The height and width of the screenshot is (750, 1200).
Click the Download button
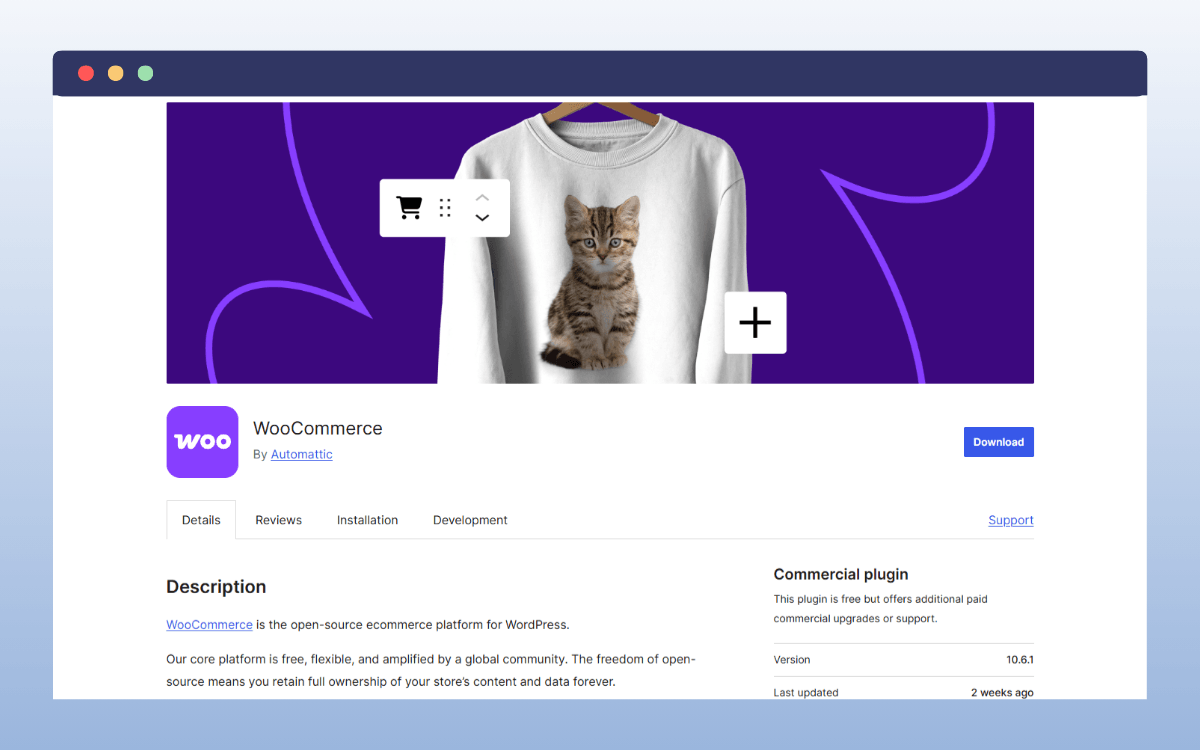998,441
